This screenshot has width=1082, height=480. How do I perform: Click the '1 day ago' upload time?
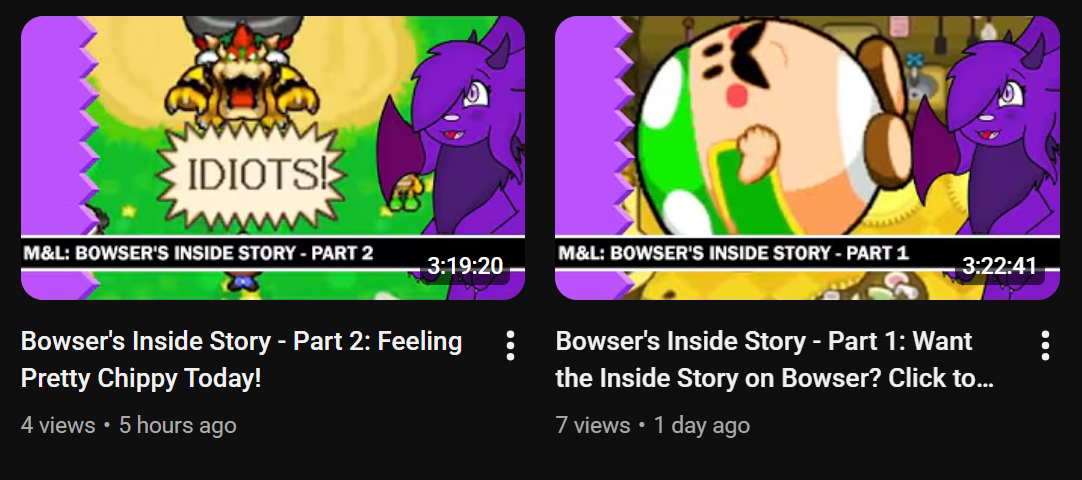tap(702, 425)
